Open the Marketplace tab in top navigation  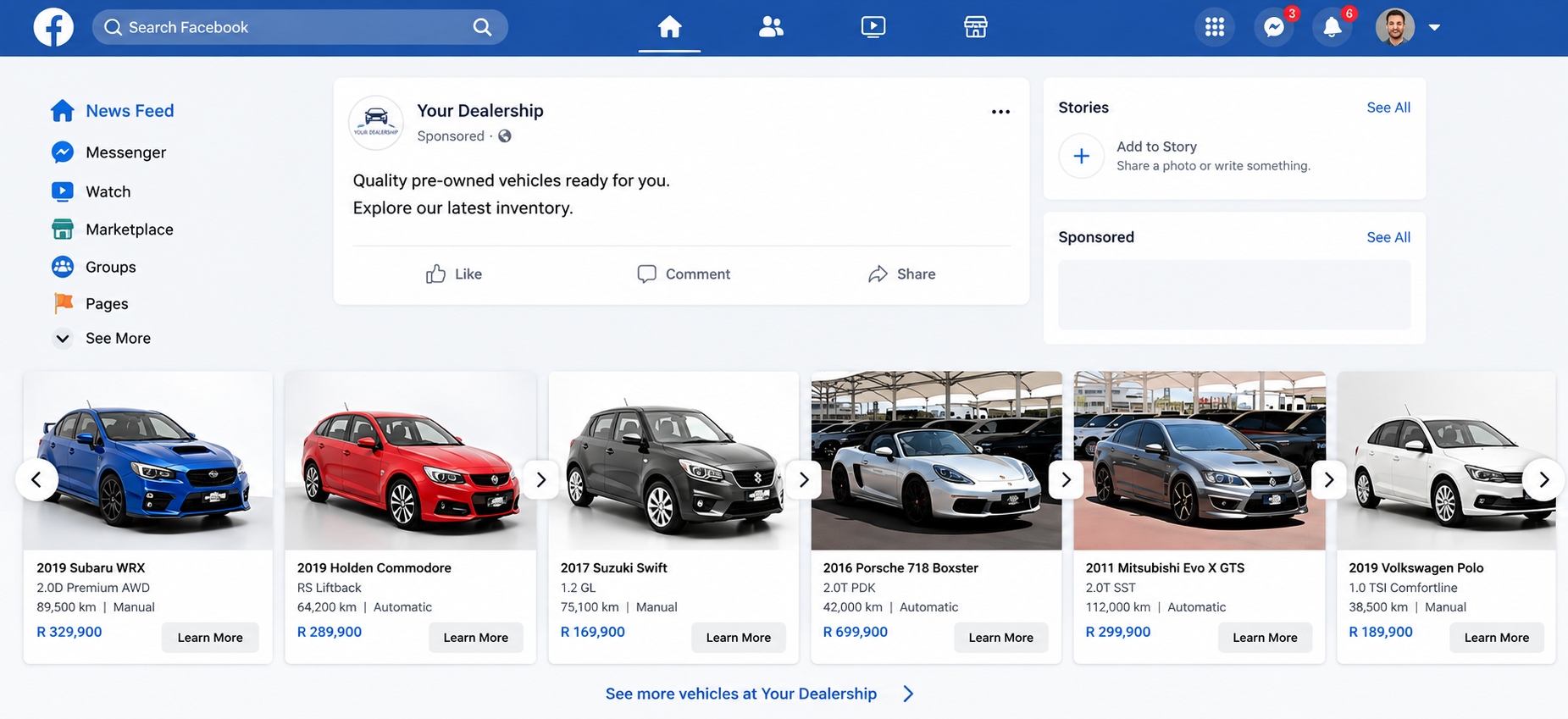coord(976,27)
